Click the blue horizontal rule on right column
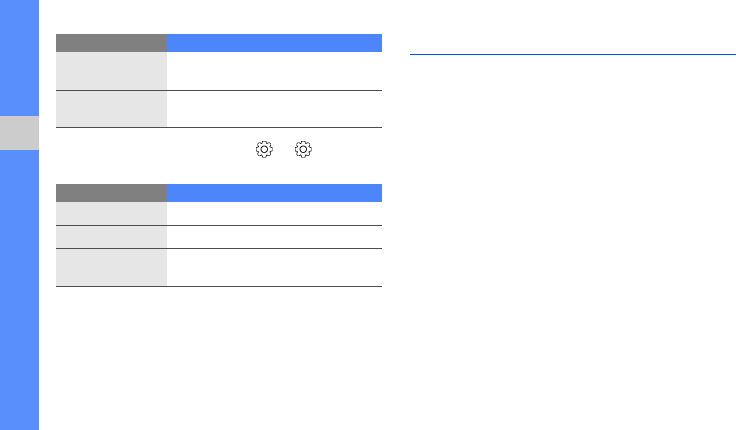This screenshot has height=430, width=736. (572, 55)
